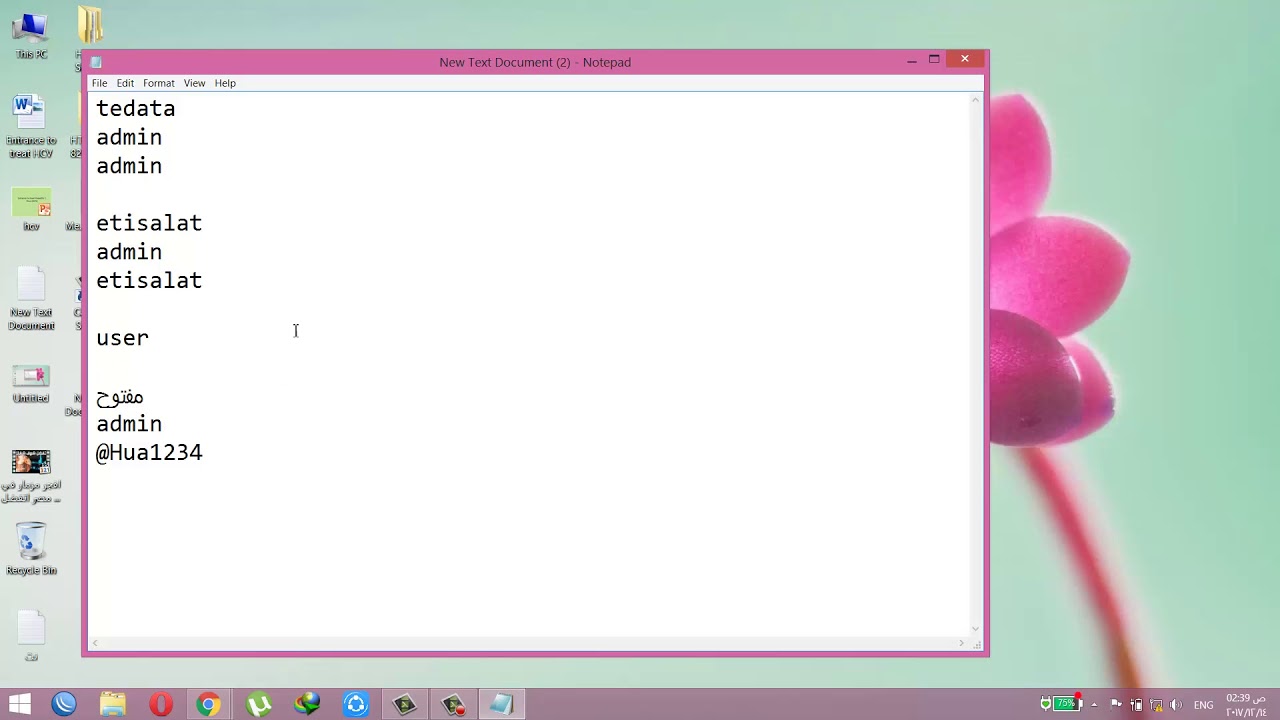The width and height of the screenshot is (1280, 720).
Task: Select the "Untitled" desktop image file
Action: point(31,383)
